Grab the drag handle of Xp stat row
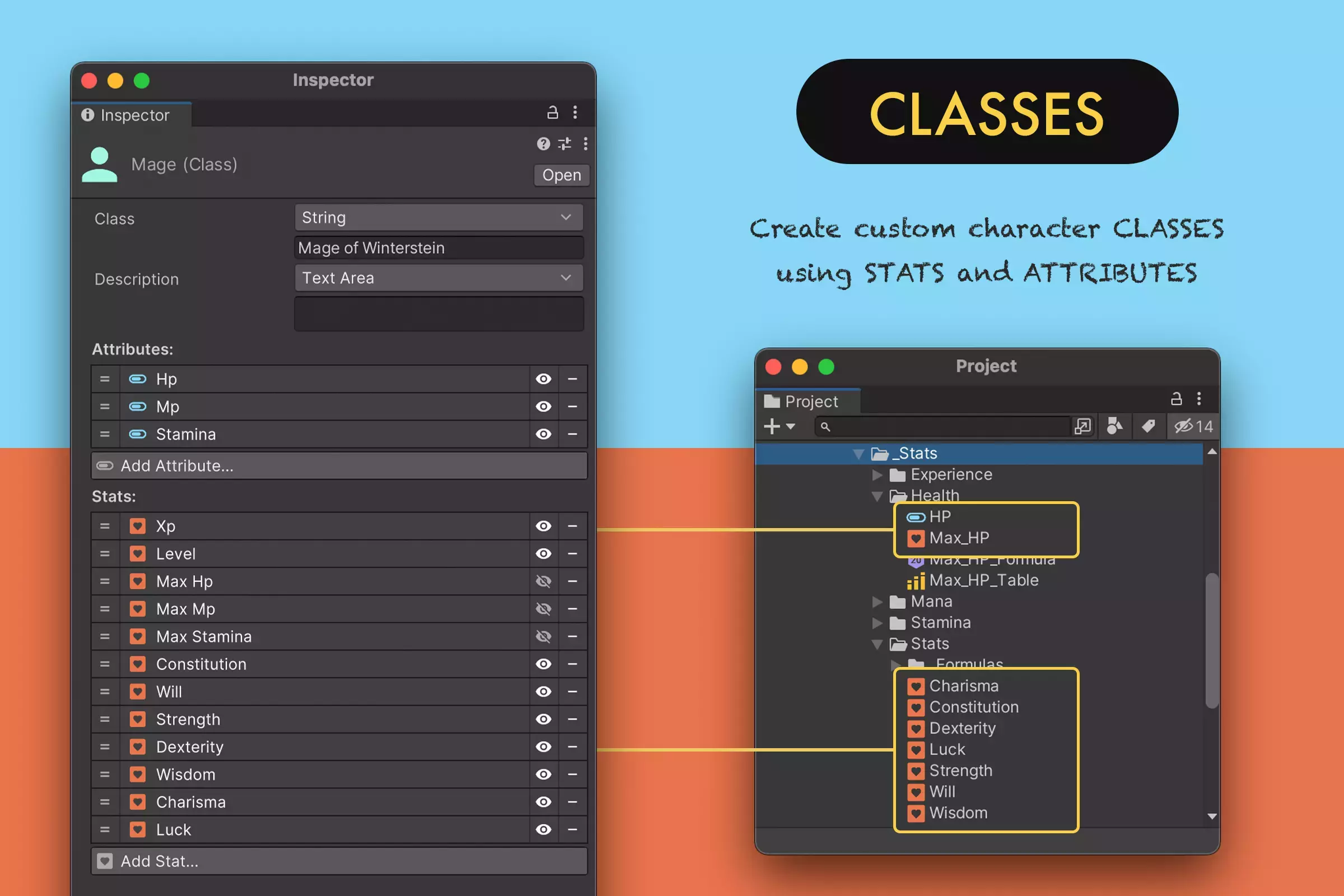Screen dimensions: 1344x896 click(105, 526)
